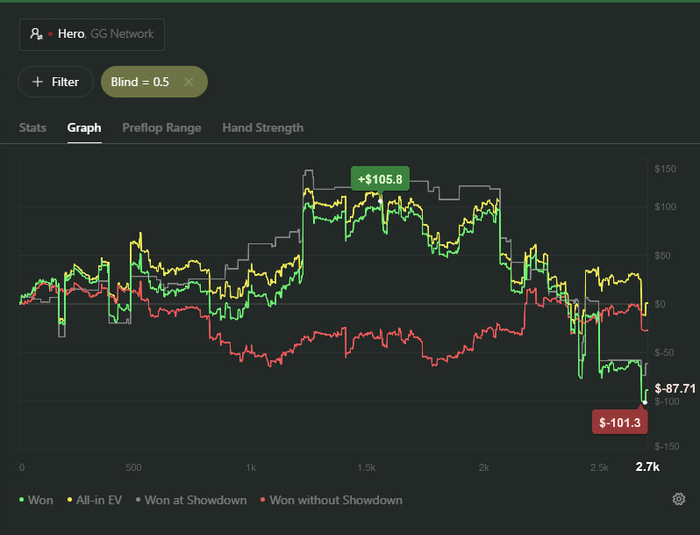This screenshot has width=700, height=535.
Task: Click the 2.7k hand count label
Action: [647, 467]
